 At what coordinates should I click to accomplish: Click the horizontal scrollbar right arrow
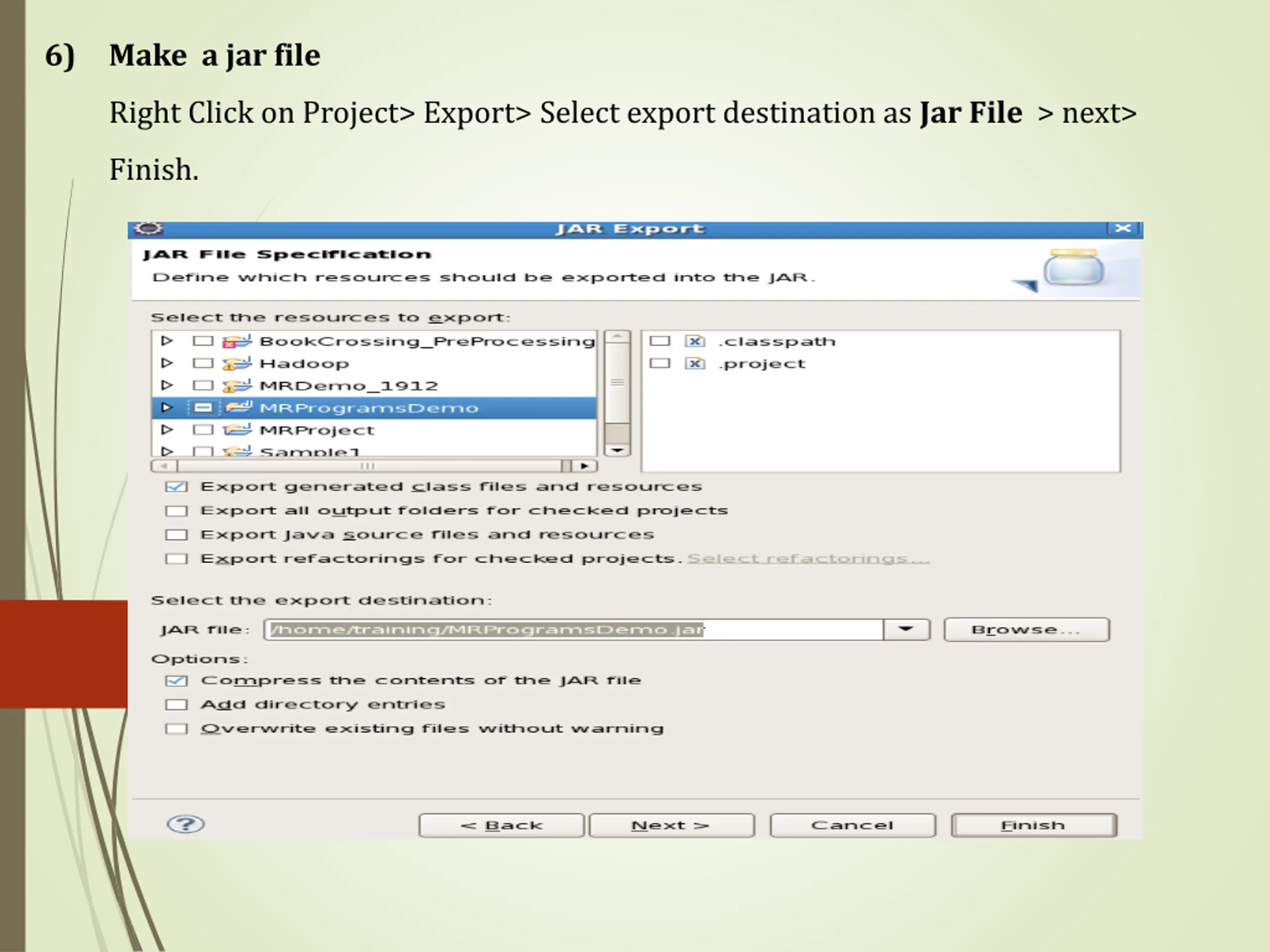(584, 466)
